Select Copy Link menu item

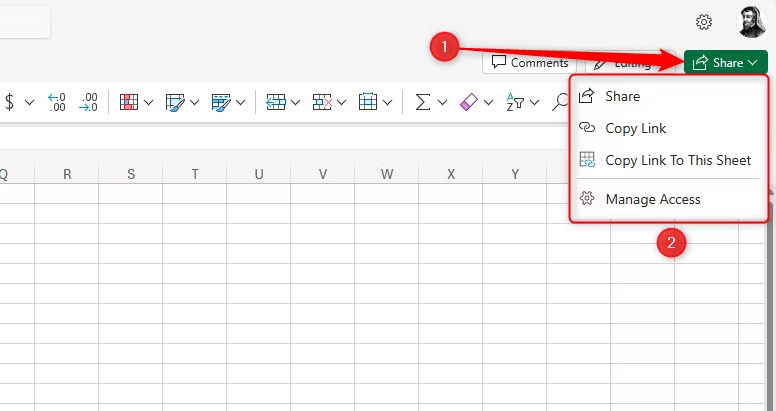[668, 128]
